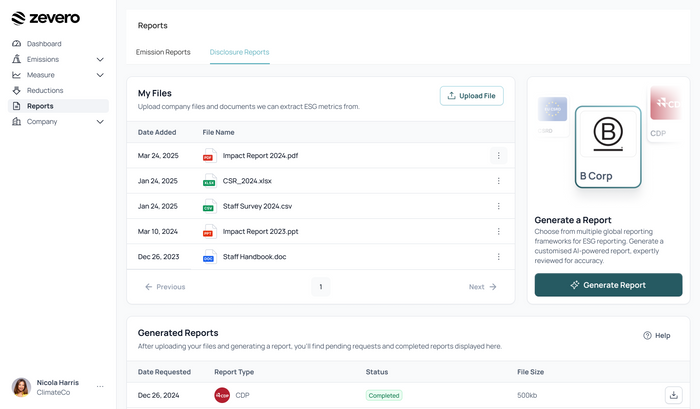Expand the Measure sidebar section
Viewport: 700px width, 409px height.
100,75
